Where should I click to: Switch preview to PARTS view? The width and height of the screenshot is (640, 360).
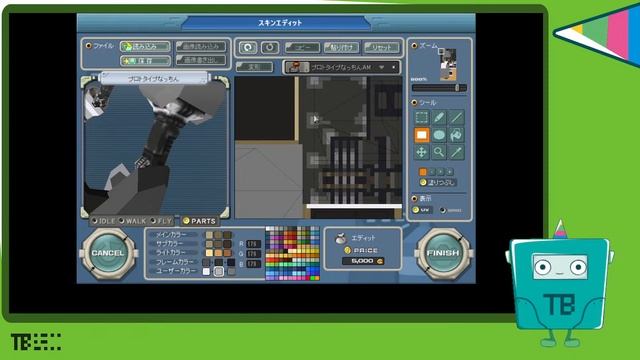click(199, 221)
